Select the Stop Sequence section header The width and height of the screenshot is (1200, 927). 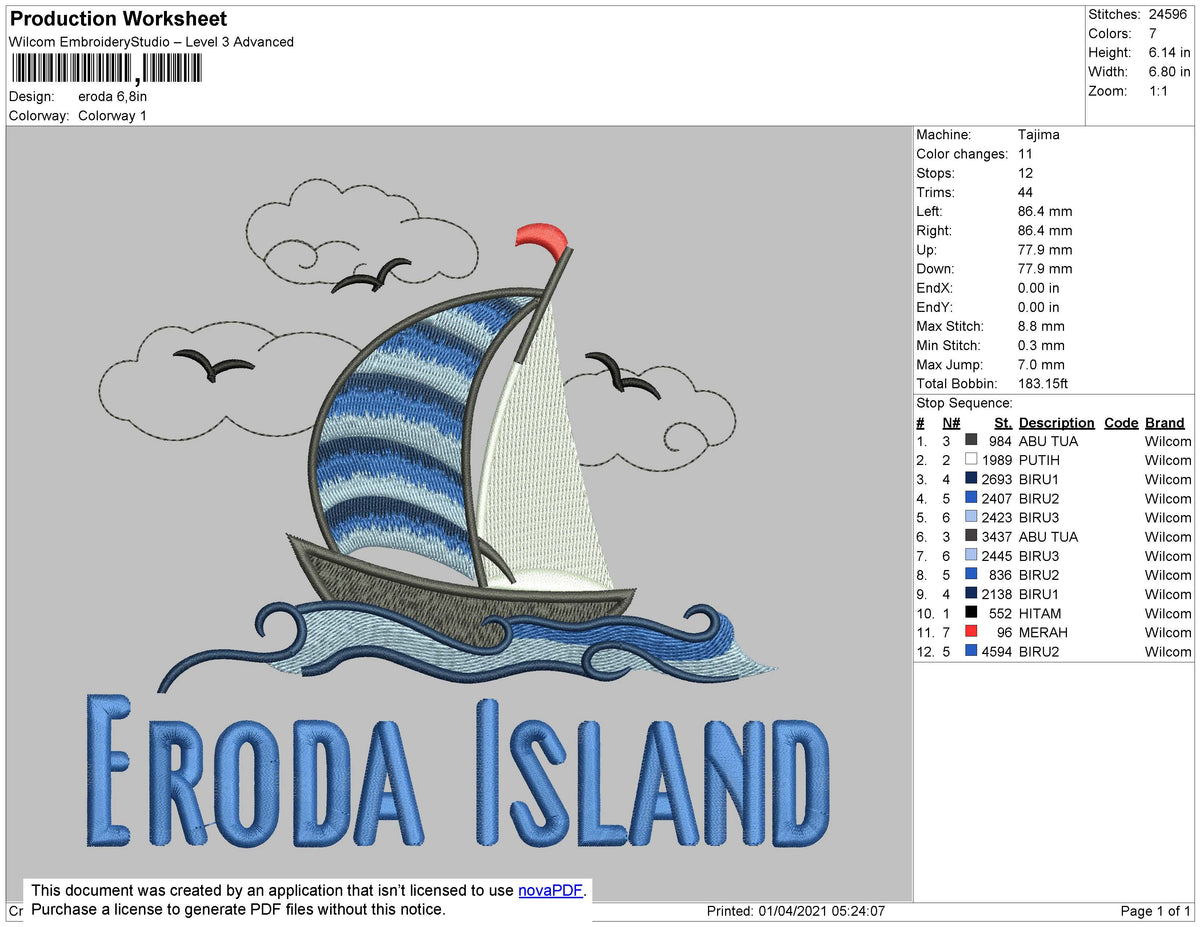[966, 403]
